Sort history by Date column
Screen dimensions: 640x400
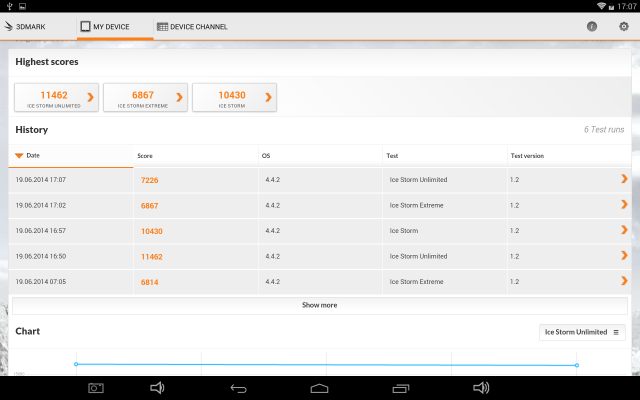(x=71, y=156)
